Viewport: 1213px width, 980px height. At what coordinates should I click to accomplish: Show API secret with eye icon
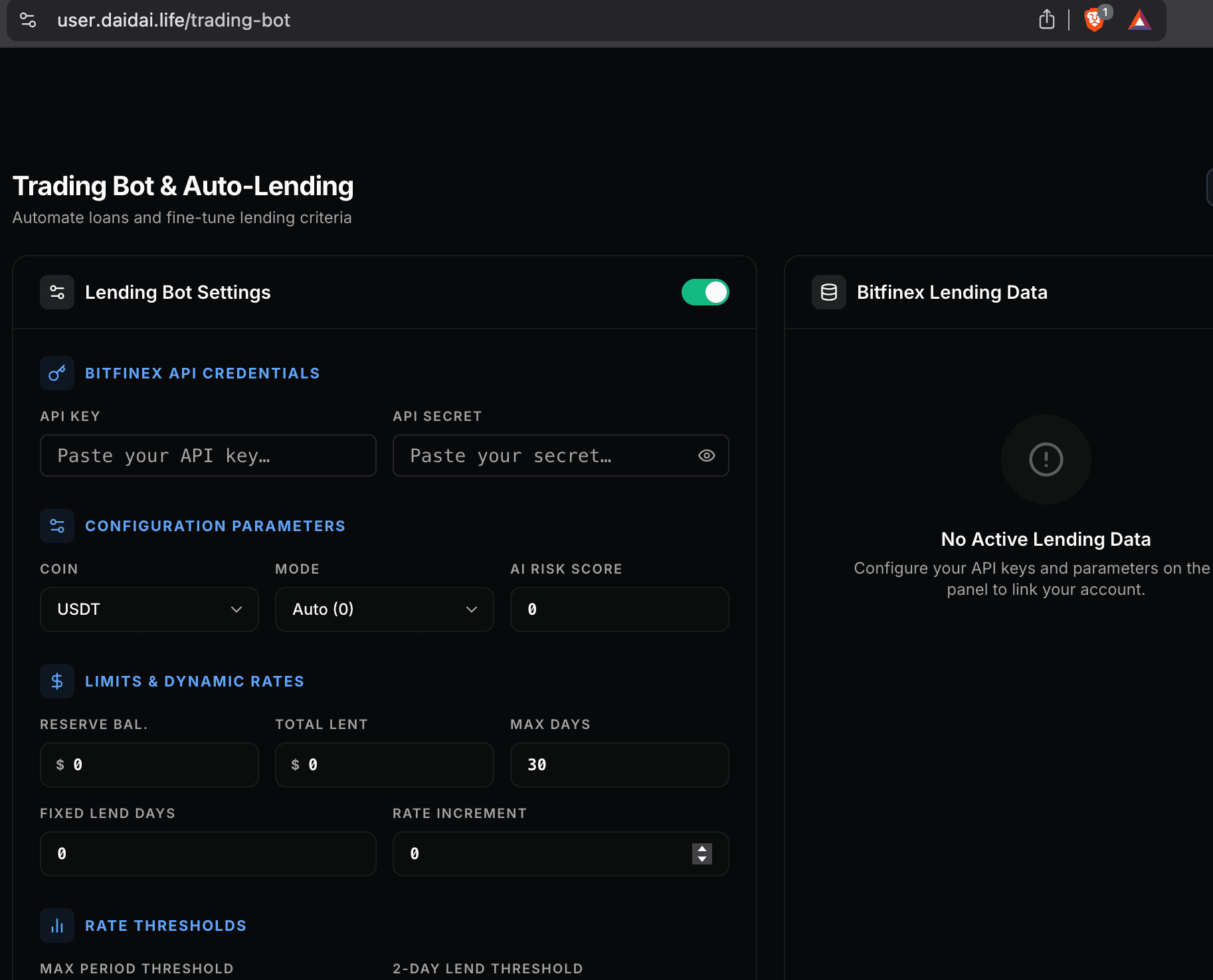point(707,455)
